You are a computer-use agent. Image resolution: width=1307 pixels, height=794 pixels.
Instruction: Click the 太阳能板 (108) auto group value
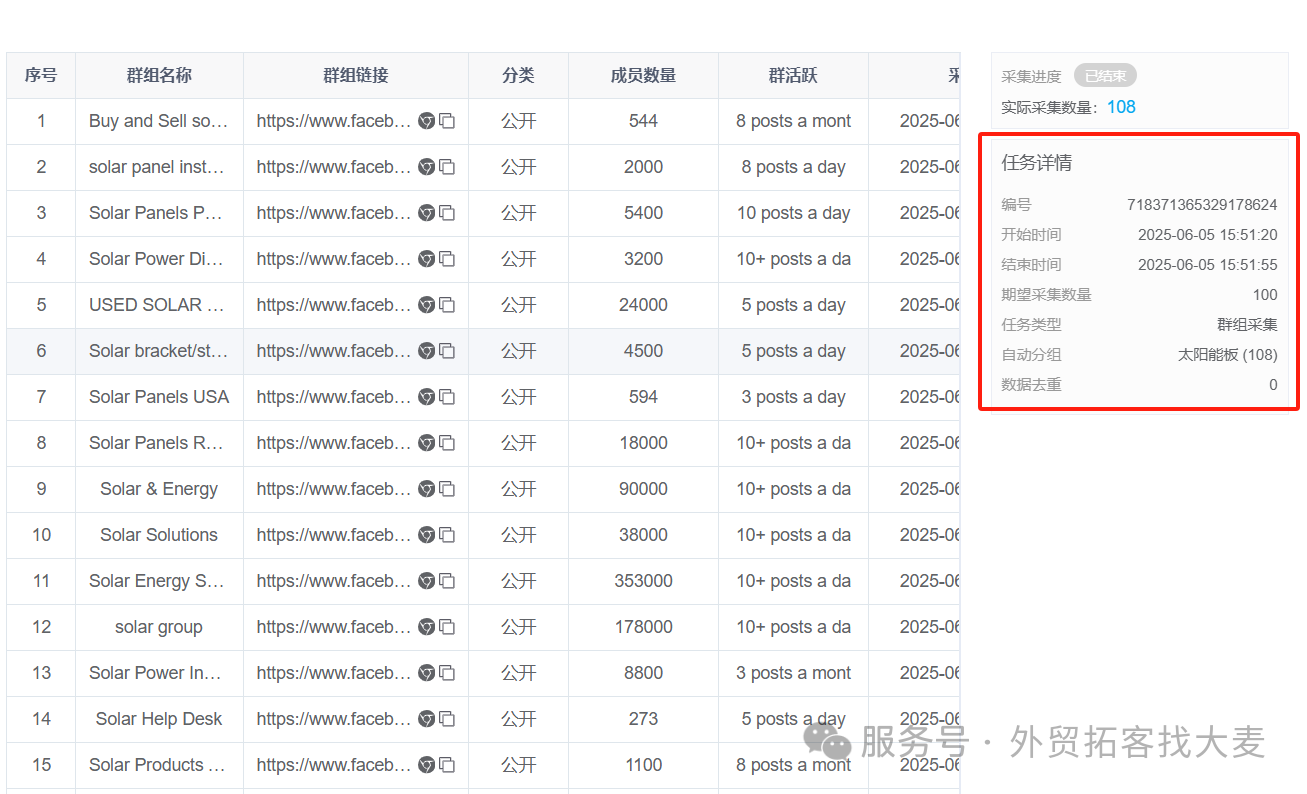(1228, 354)
